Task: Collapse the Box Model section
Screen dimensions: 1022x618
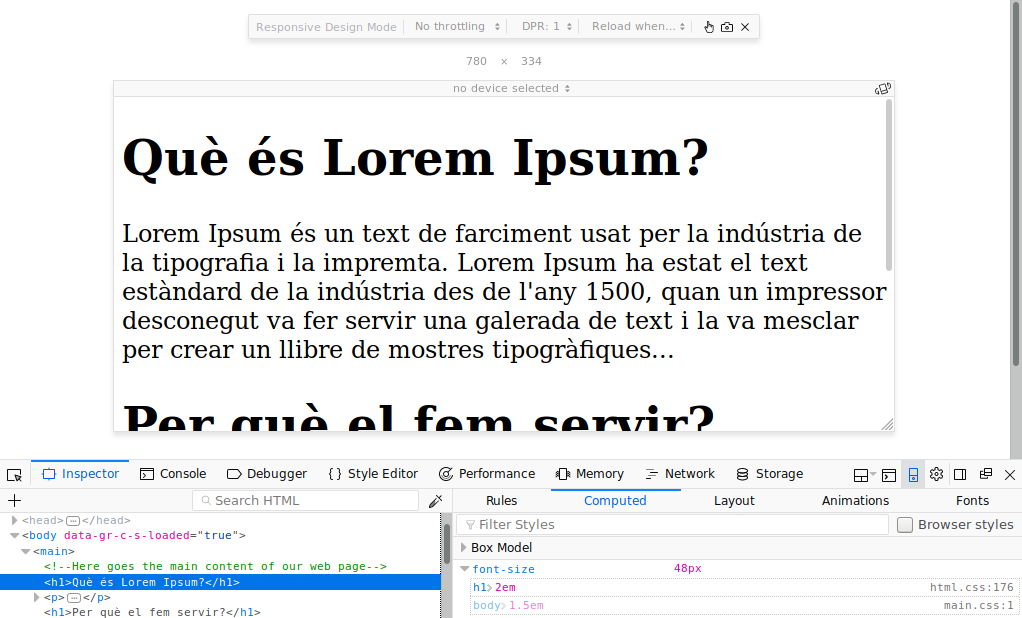Action: point(463,548)
